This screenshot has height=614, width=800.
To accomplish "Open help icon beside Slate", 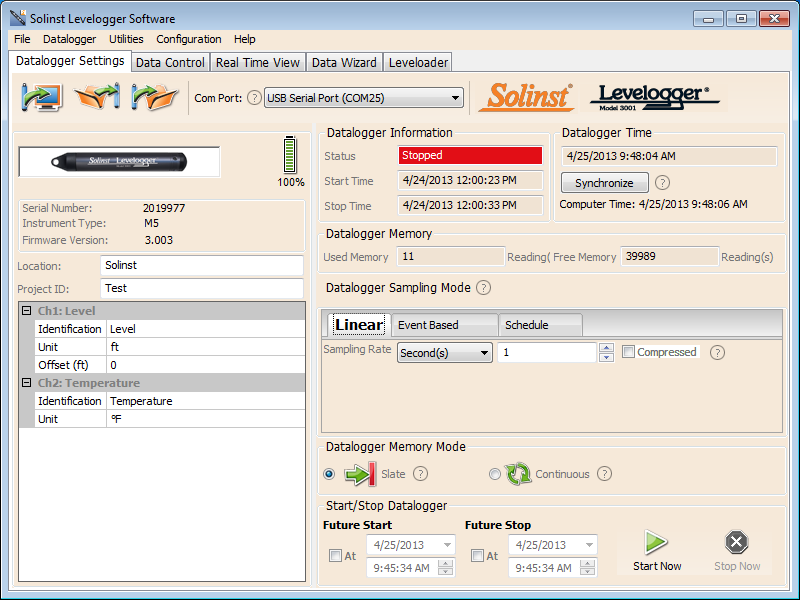I will pyautogui.click(x=420, y=474).
